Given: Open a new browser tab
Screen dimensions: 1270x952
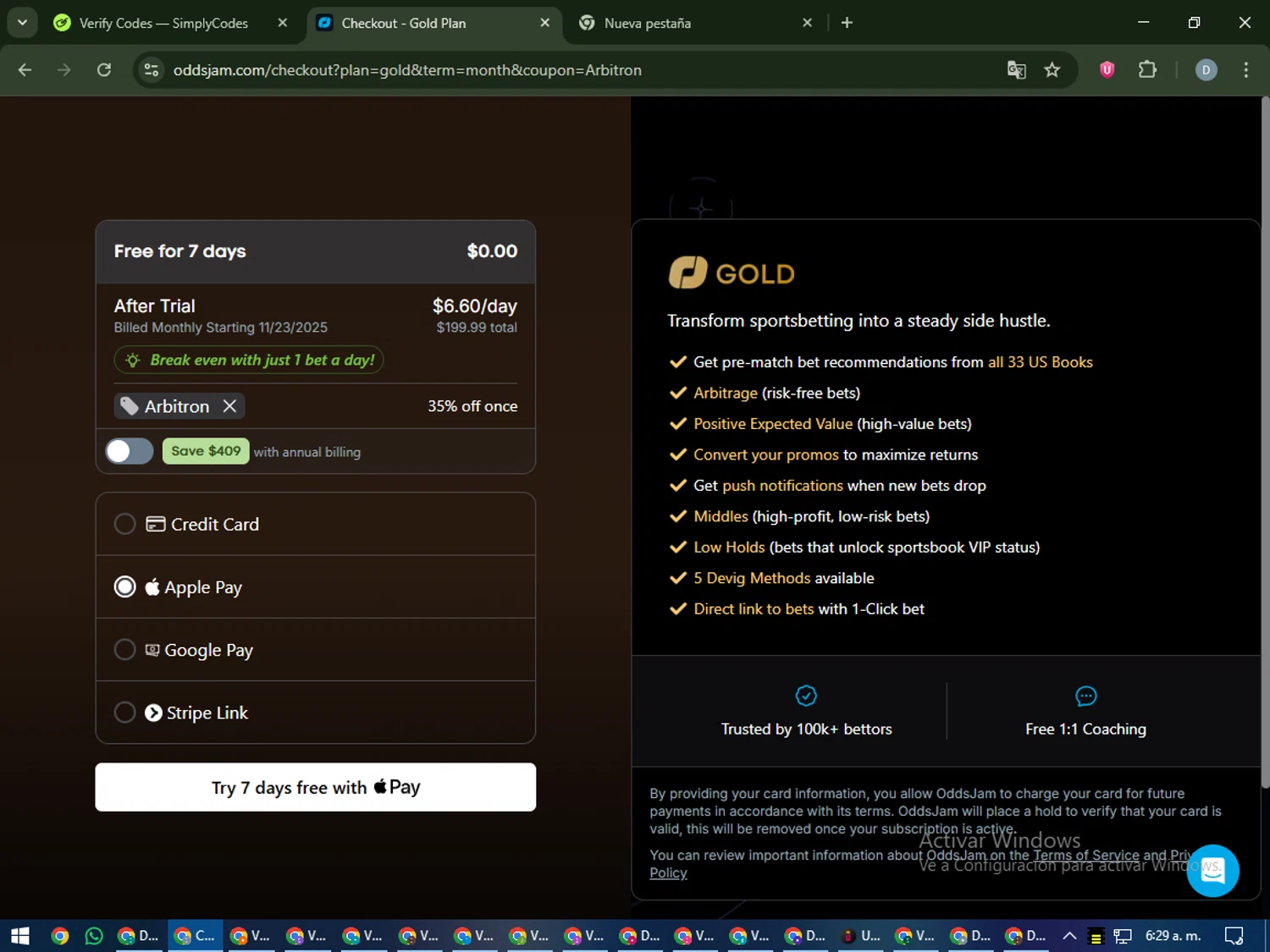Looking at the screenshot, I should point(847,23).
